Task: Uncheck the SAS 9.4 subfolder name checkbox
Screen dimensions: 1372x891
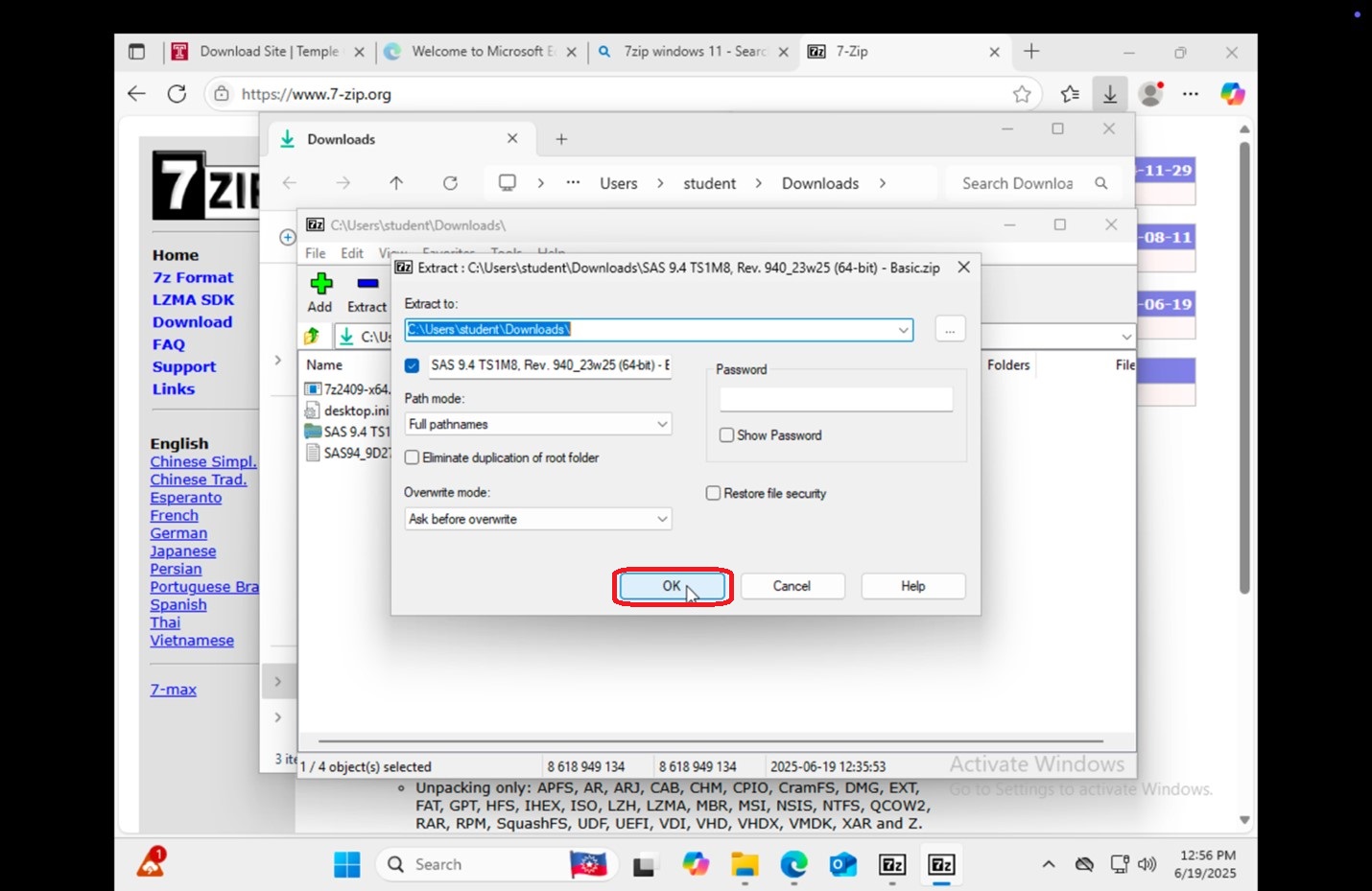Action: coord(413,365)
